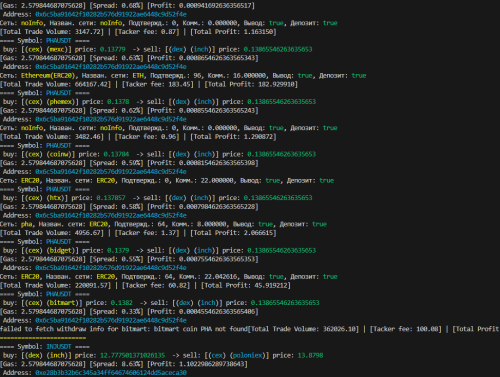Click the mexc exchange name
500x377 pixels.
(x=57, y=49)
